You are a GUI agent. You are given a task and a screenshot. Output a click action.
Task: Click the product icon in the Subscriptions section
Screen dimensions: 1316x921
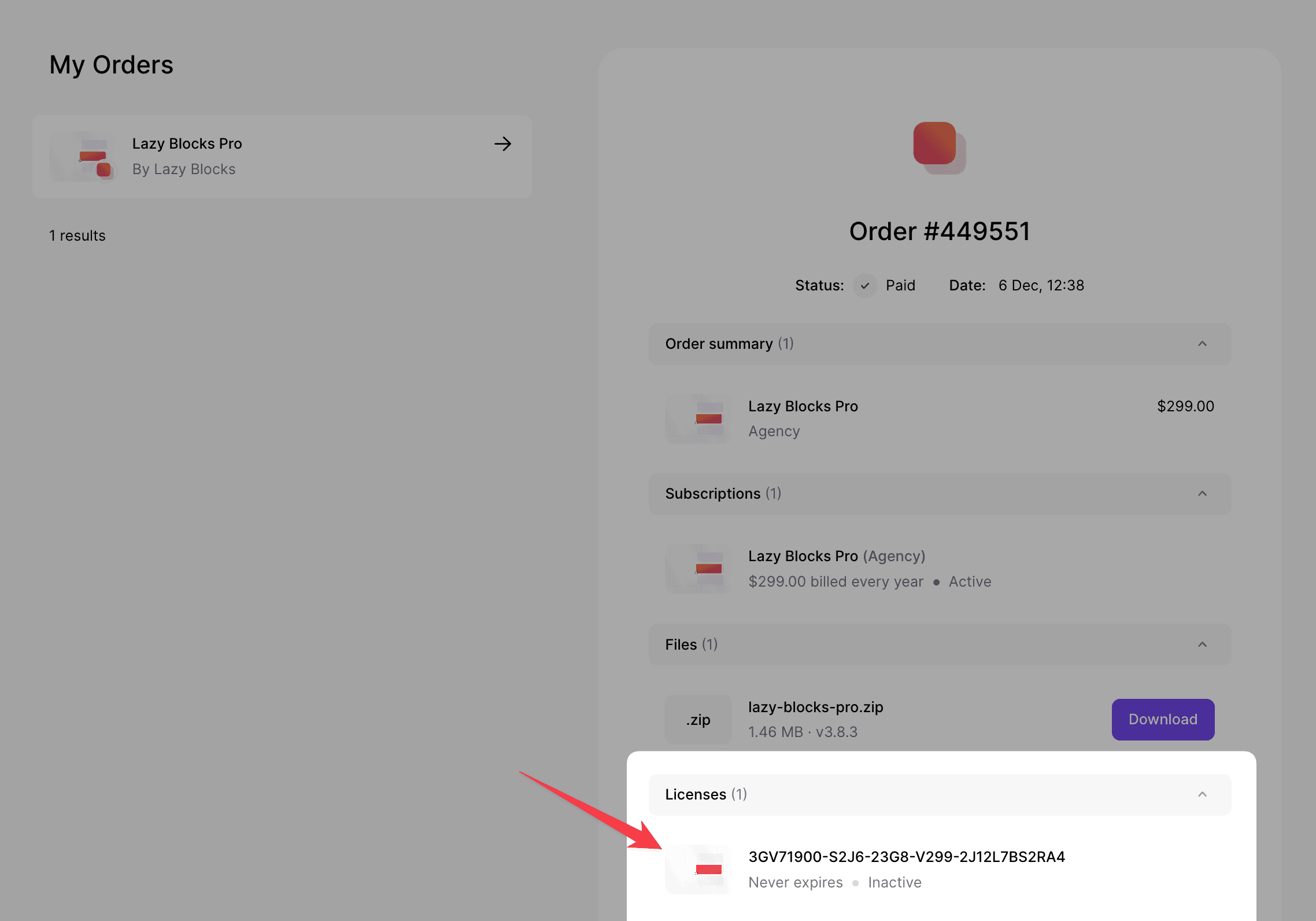697,568
